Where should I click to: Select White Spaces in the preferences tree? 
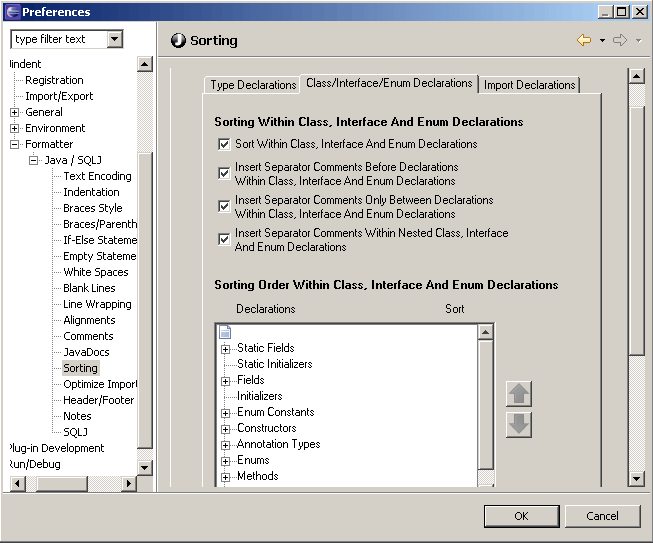(x=96, y=272)
